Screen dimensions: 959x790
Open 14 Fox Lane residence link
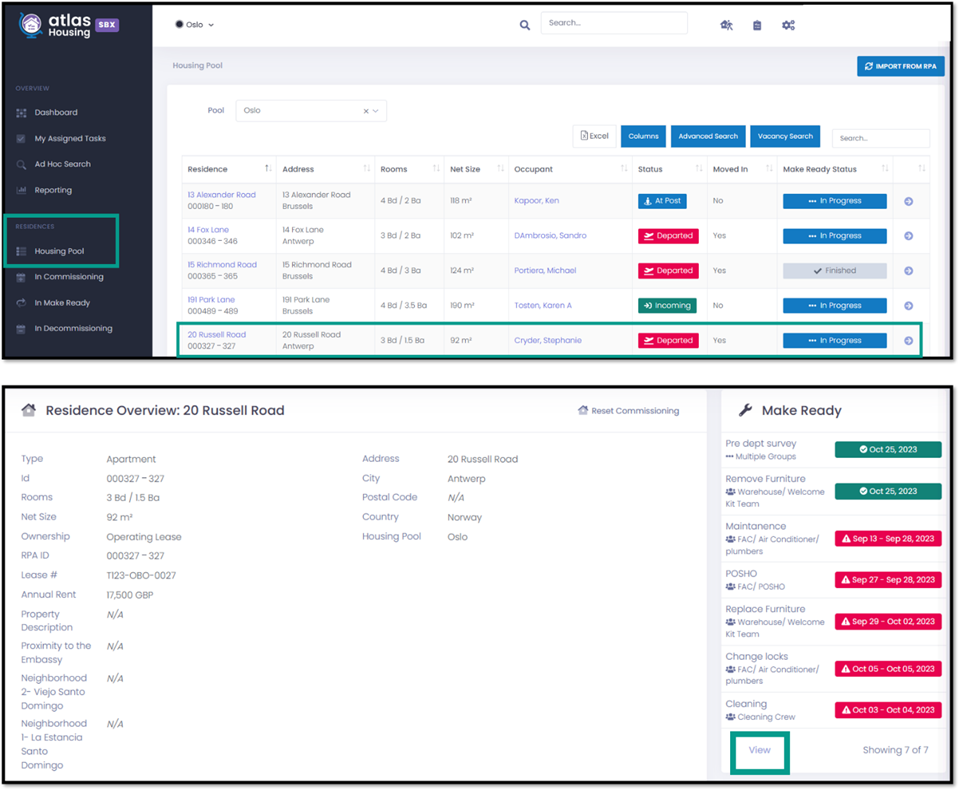pos(208,230)
